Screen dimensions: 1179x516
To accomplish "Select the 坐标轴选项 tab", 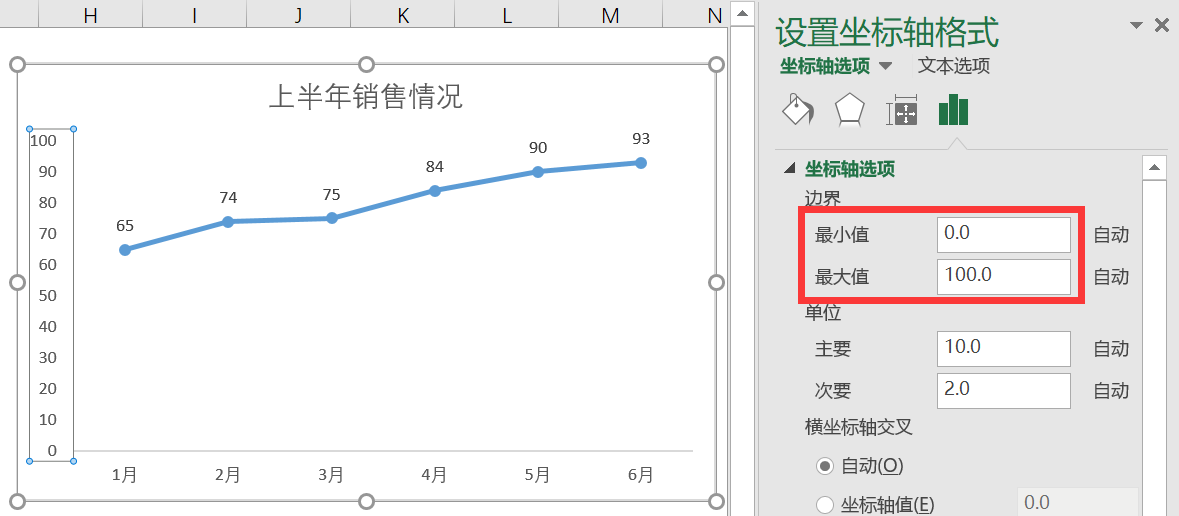I will tap(825, 66).
